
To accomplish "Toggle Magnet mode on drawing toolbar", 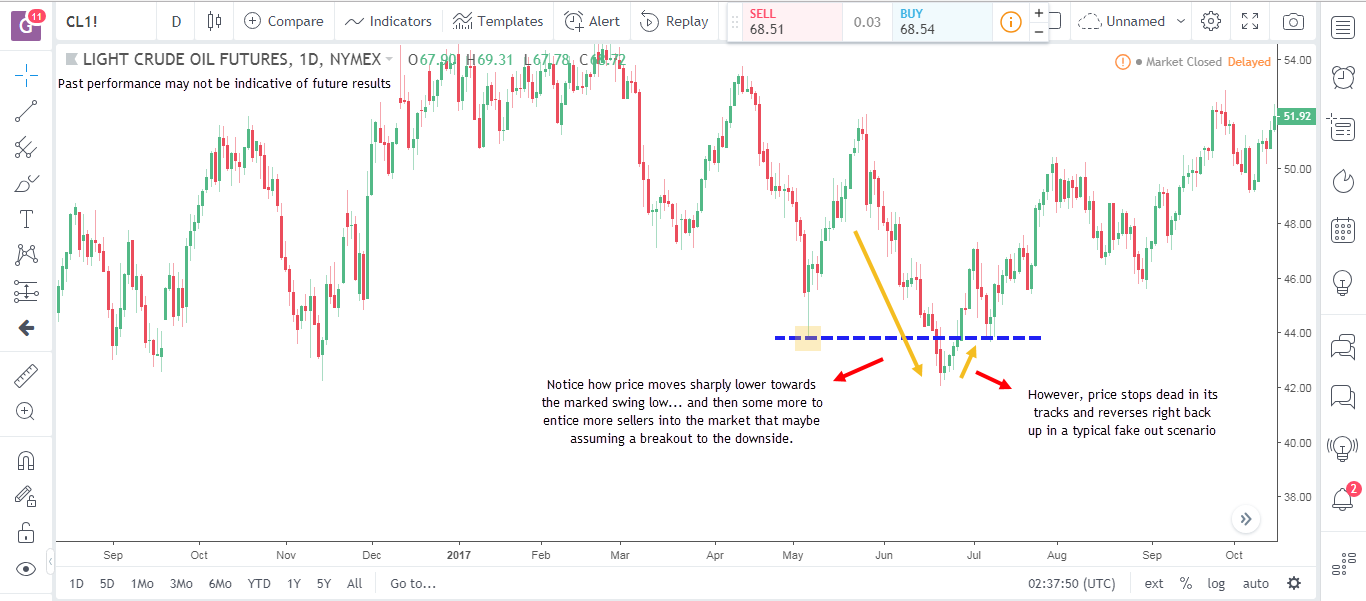I will point(26,461).
